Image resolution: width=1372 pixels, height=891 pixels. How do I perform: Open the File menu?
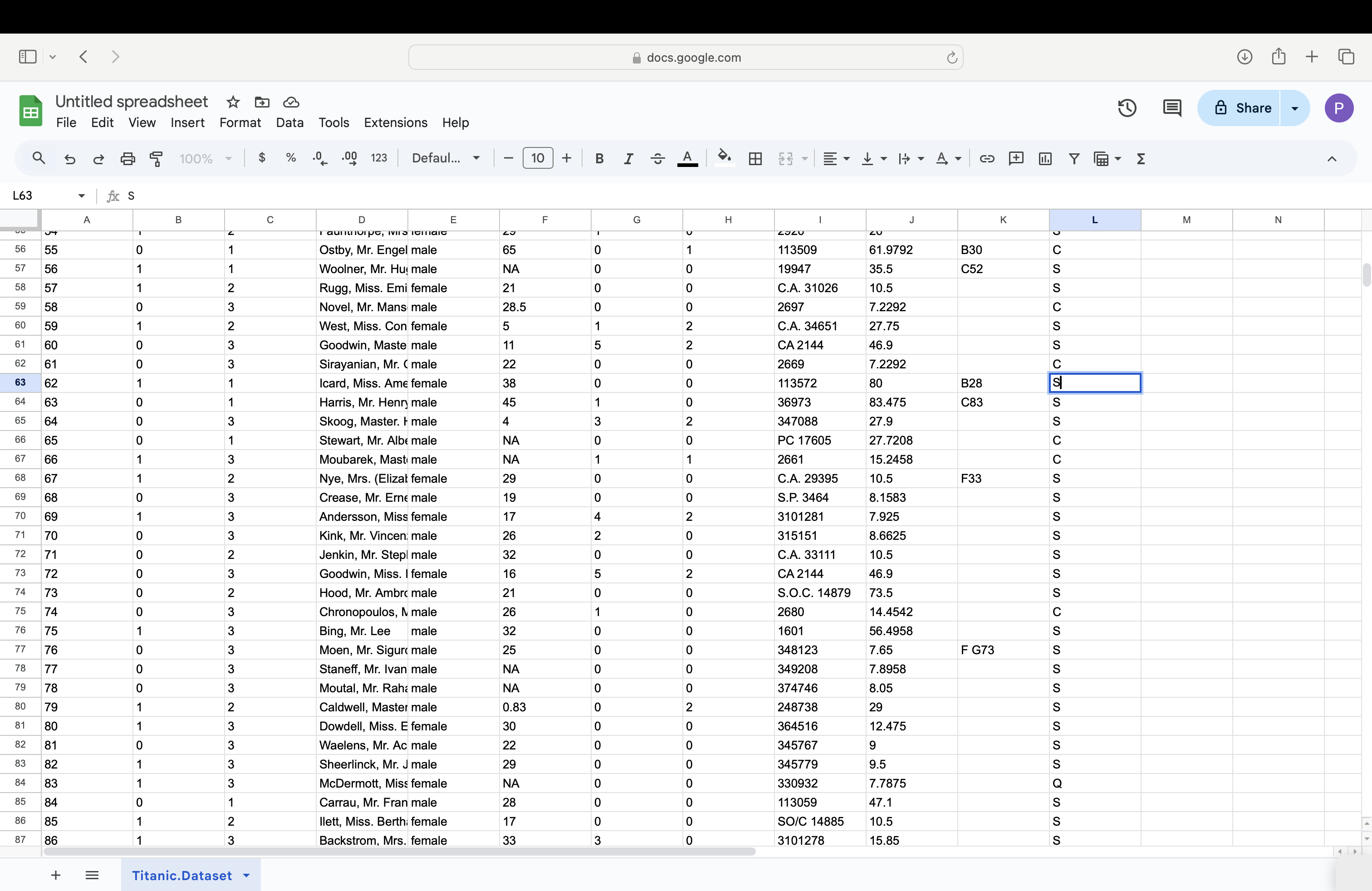click(x=66, y=122)
